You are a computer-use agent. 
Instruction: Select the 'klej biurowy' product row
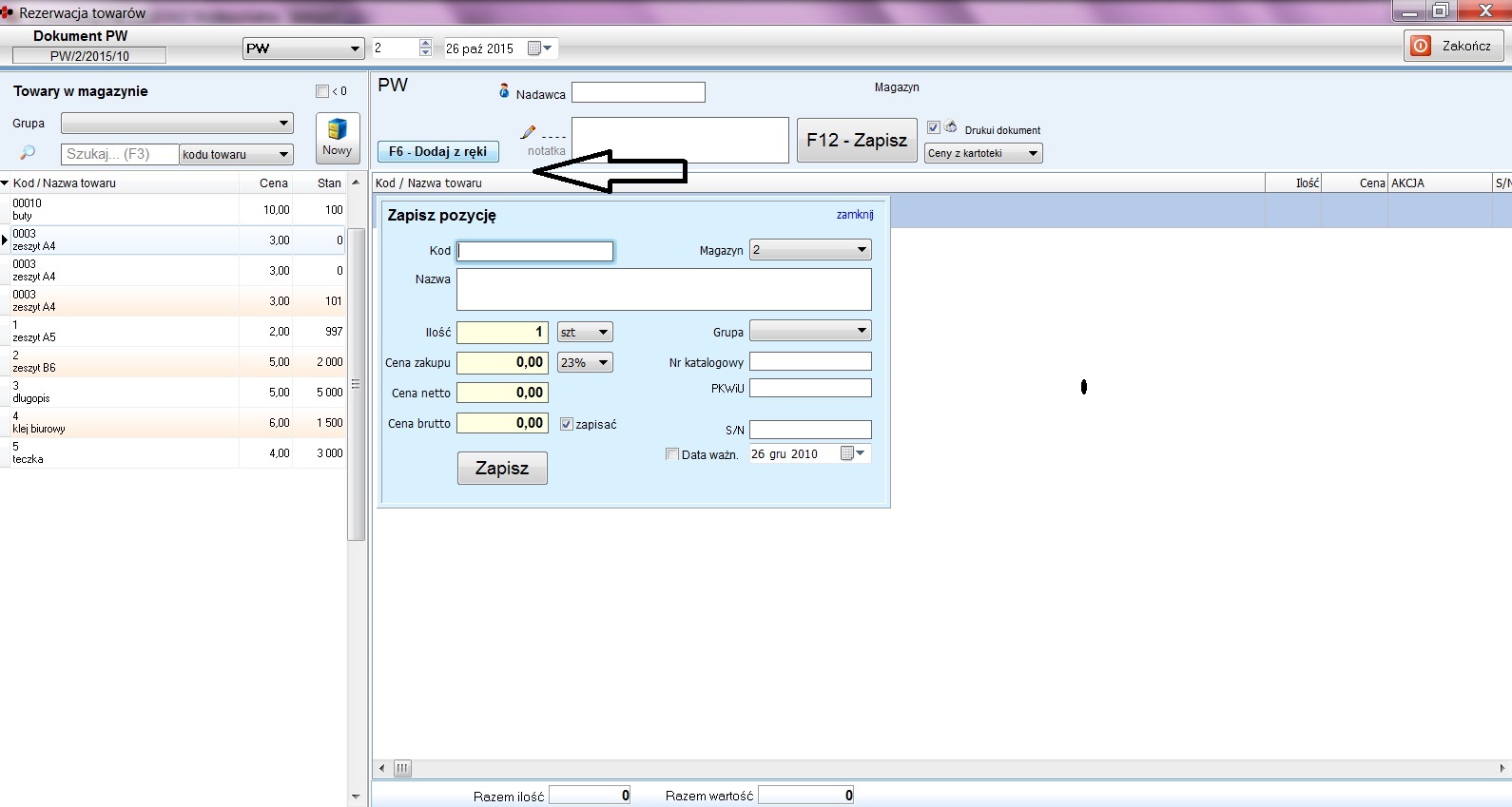pyautogui.click(x=173, y=423)
